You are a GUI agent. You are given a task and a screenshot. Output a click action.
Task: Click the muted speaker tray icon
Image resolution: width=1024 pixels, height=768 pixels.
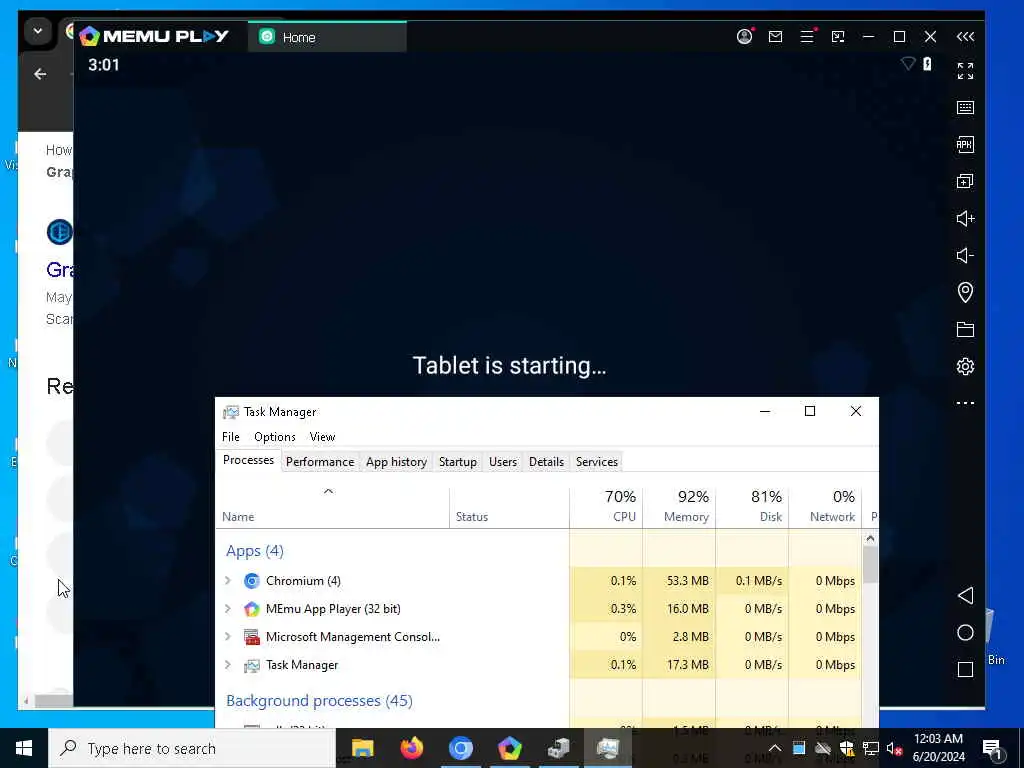[x=894, y=748]
